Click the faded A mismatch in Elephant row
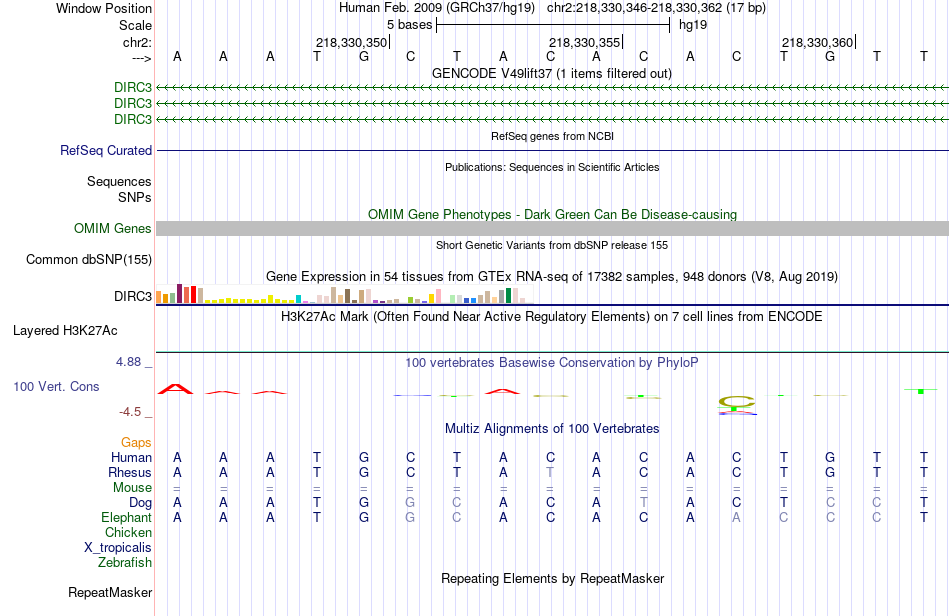Screen dimensions: 950x616 point(736,518)
